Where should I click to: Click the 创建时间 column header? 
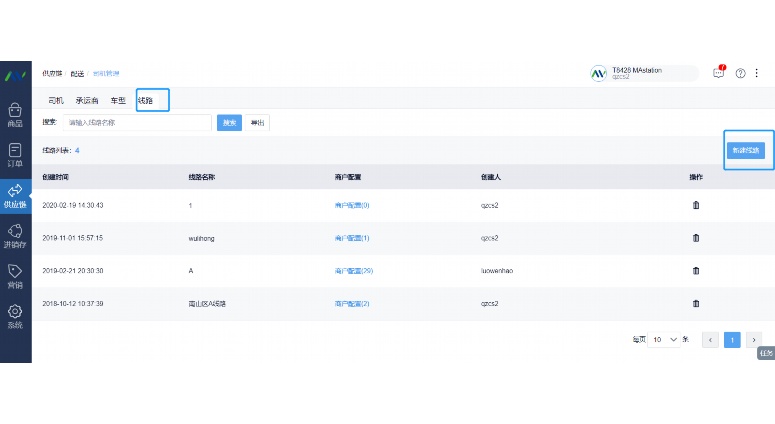coord(55,177)
